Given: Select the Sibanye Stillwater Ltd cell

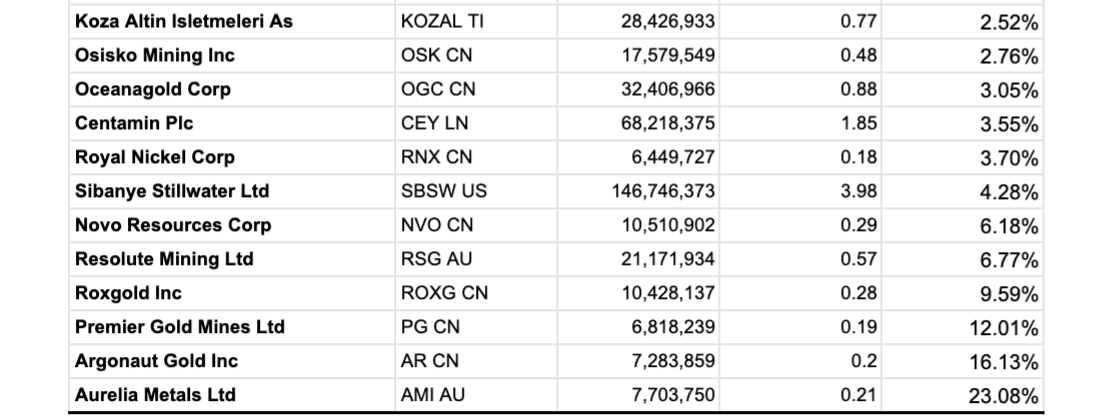Looking at the screenshot, I should pos(172,191).
